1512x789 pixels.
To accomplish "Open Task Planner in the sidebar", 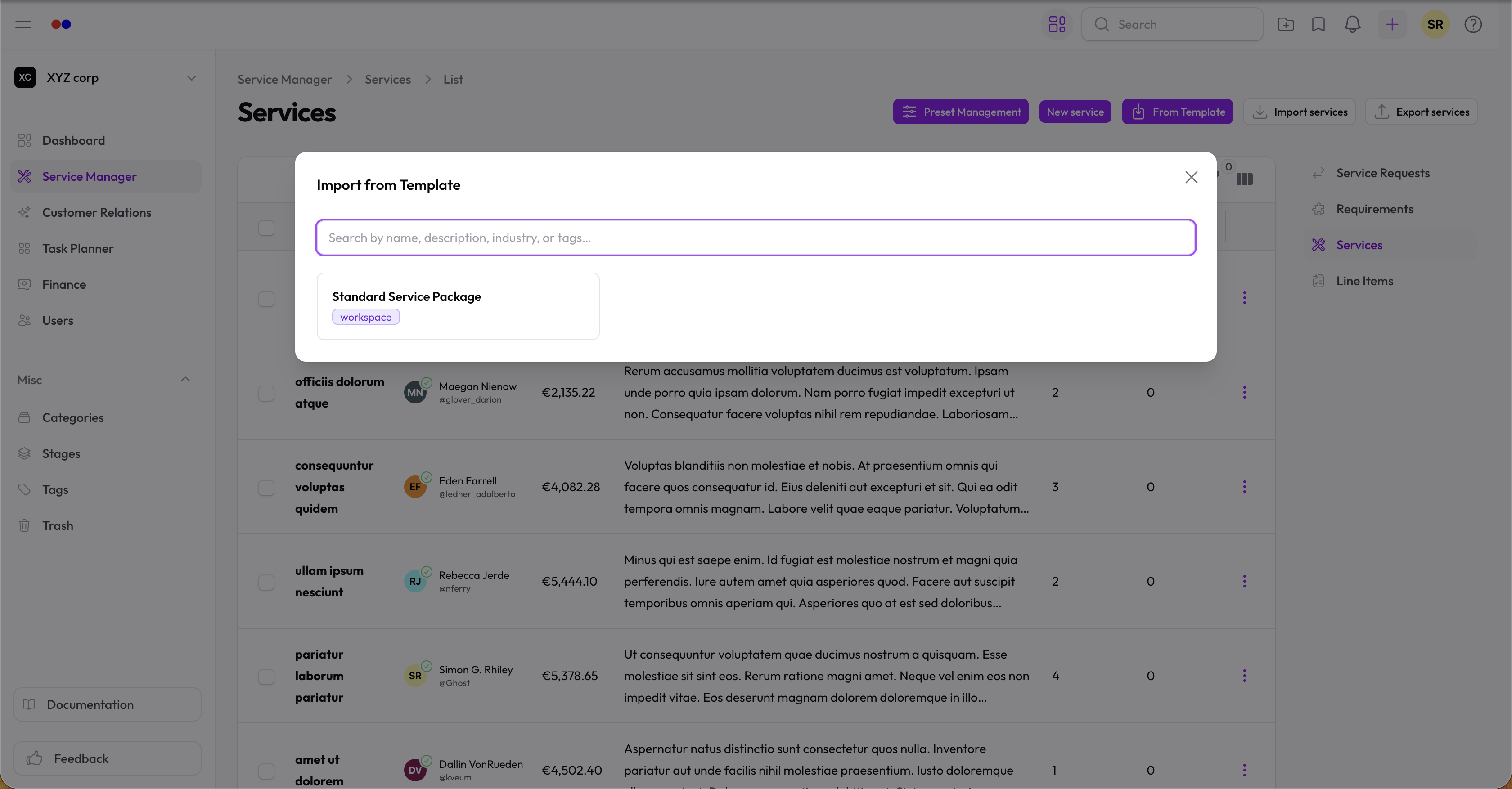I will (106, 249).
